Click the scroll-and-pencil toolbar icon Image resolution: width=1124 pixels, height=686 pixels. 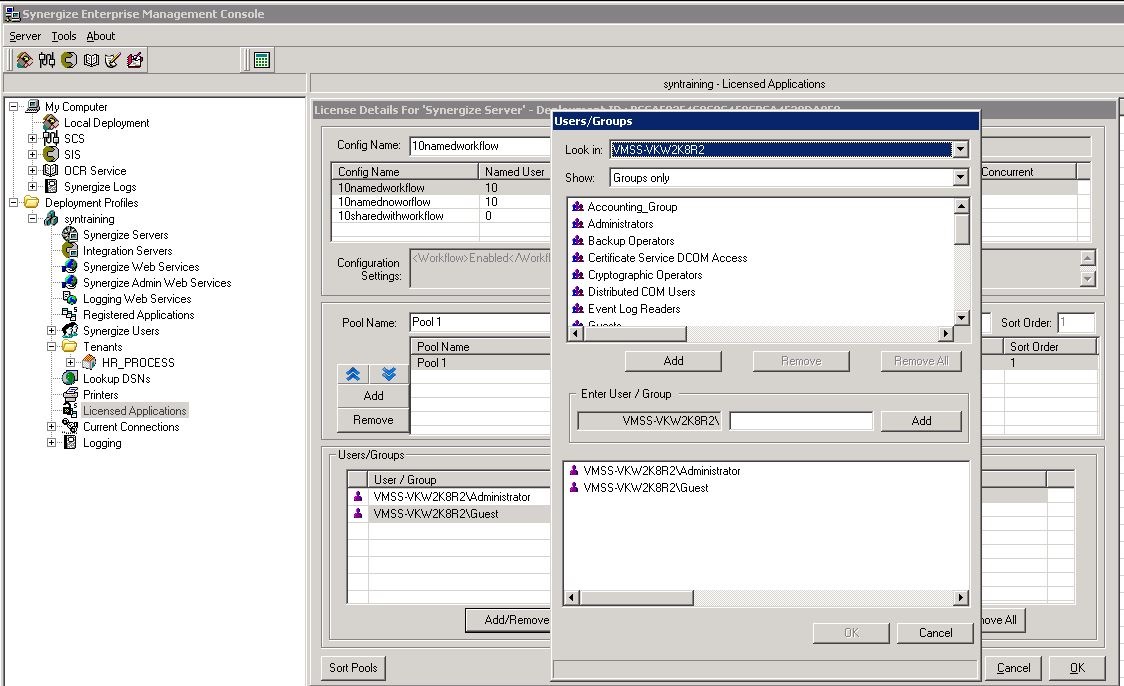coord(113,60)
